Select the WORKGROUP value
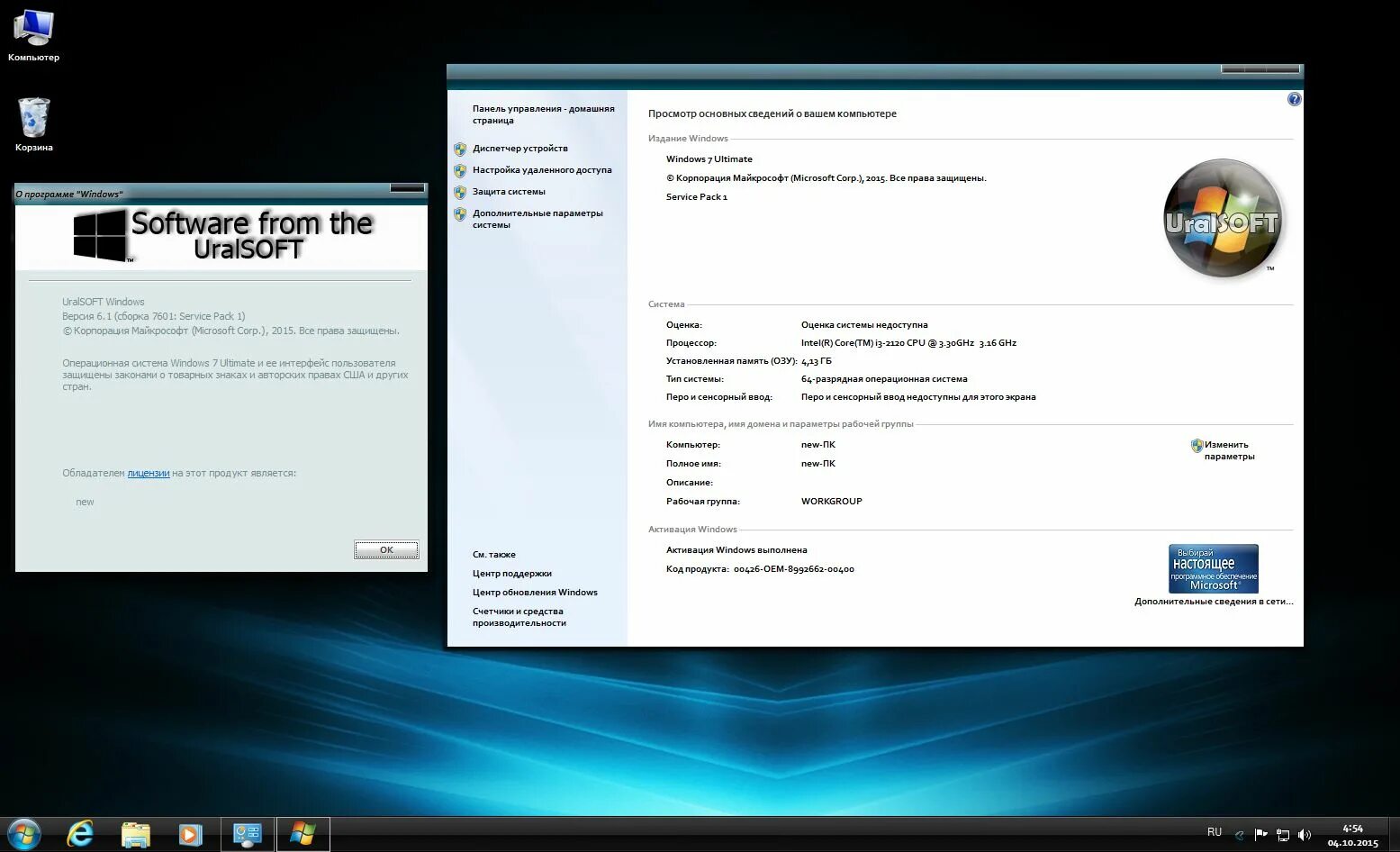The image size is (1400, 852). (832, 502)
